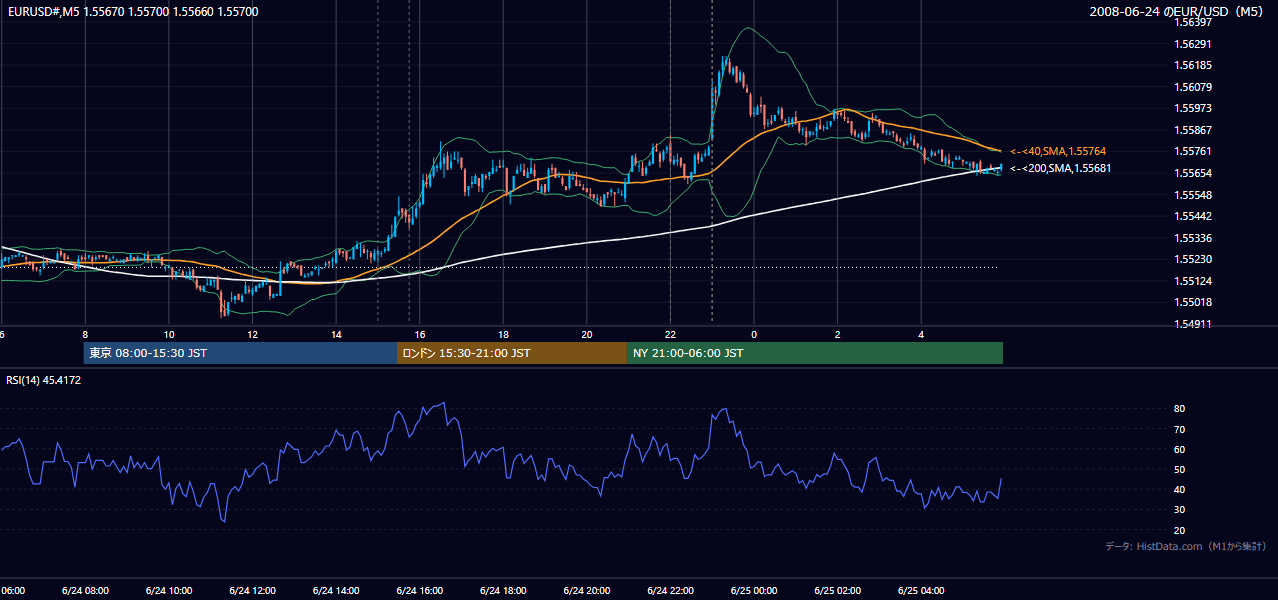1278x600 pixels.
Task: Click RSI scale value 30
Action: point(1180,510)
